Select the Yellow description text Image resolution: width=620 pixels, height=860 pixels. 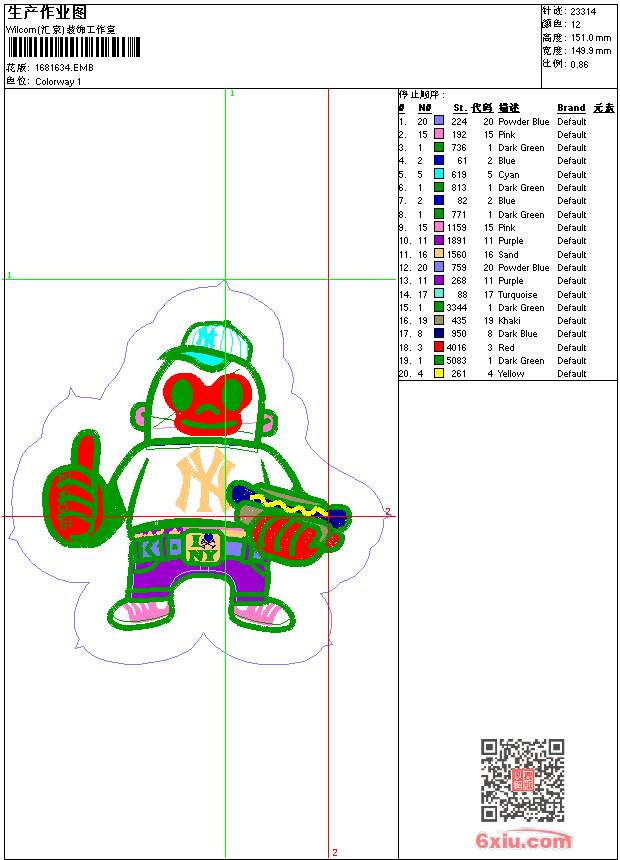pos(511,374)
